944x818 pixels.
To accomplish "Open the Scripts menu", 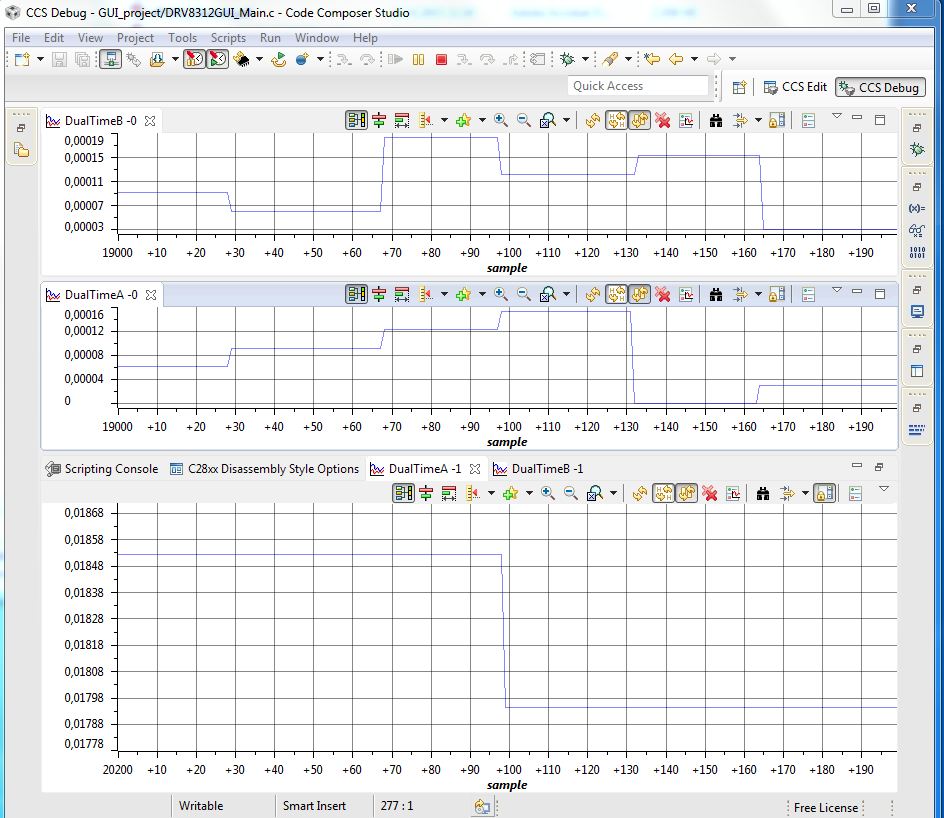I will 228,38.
